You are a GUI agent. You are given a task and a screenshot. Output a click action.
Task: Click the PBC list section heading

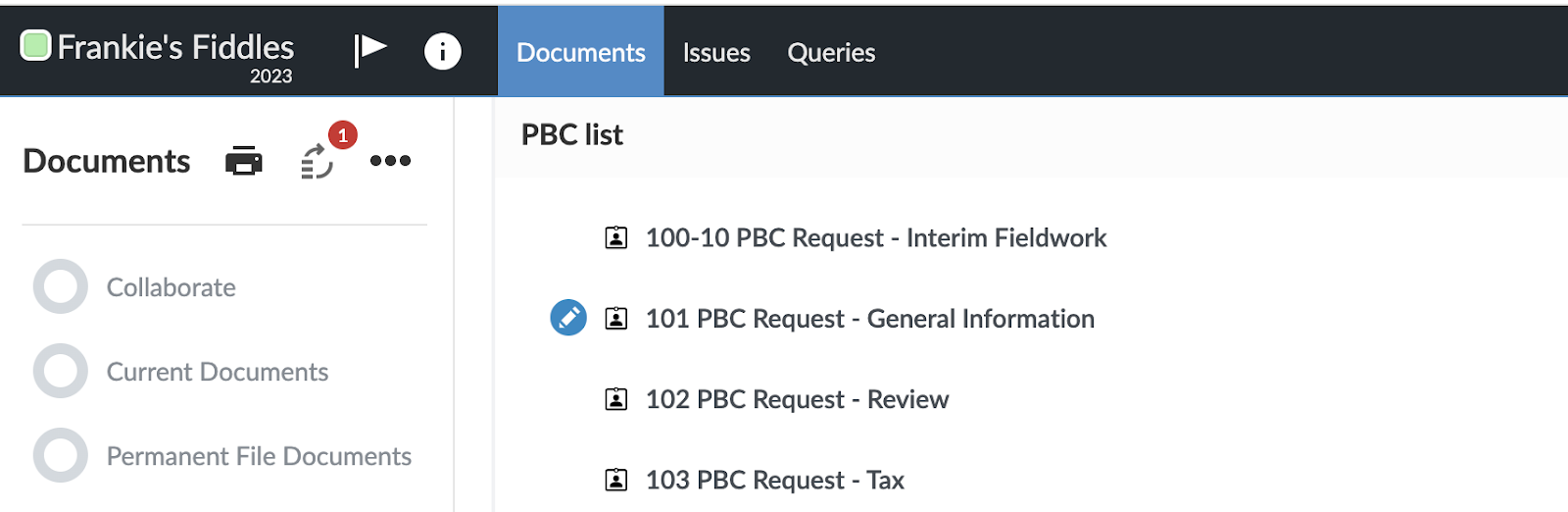(x=572, y=134)
